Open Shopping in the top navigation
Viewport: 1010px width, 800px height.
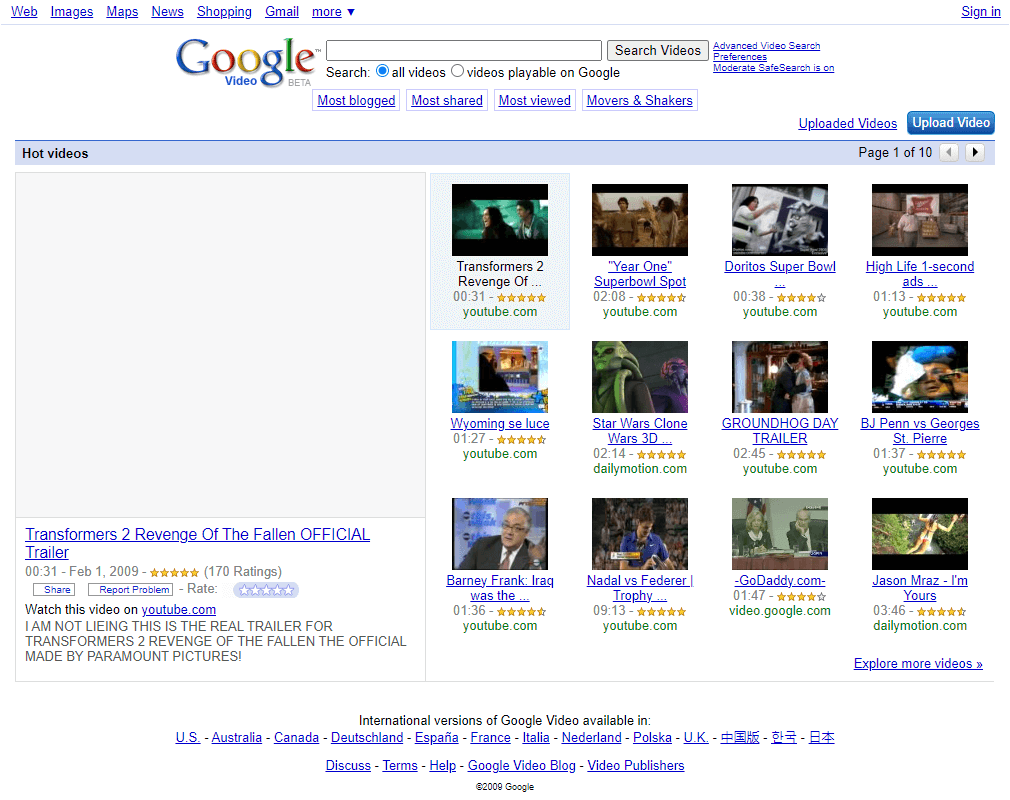click(x=224, y=12)
